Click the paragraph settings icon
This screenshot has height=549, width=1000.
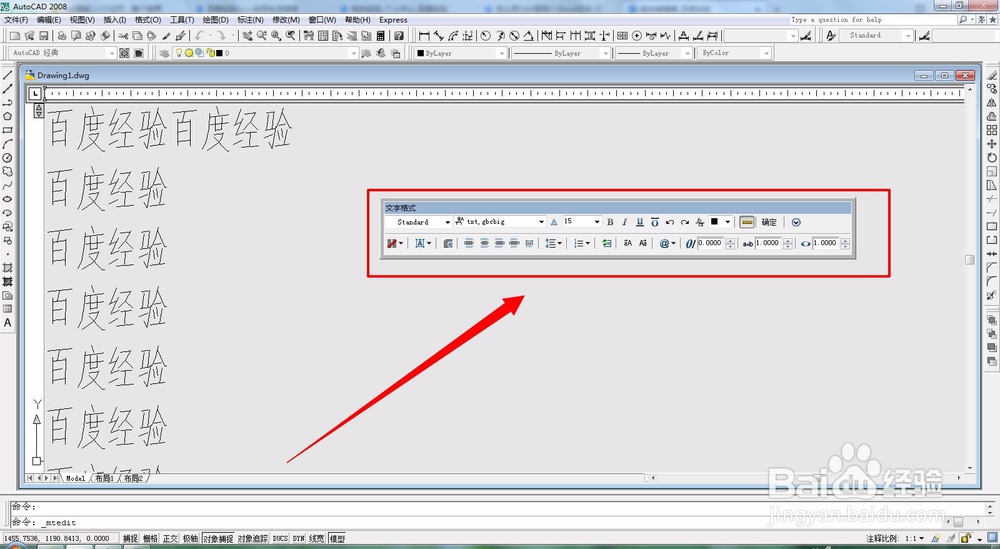click(x=448, y=243)
